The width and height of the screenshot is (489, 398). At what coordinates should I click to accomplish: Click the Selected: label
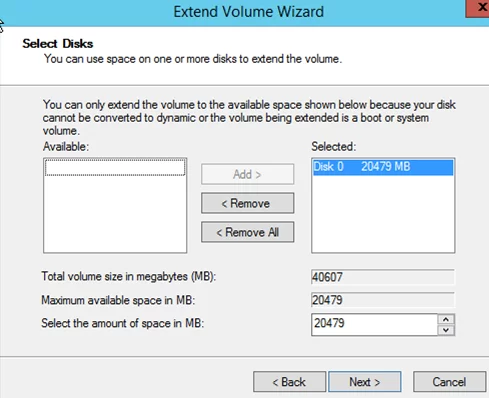pos(334,147)
